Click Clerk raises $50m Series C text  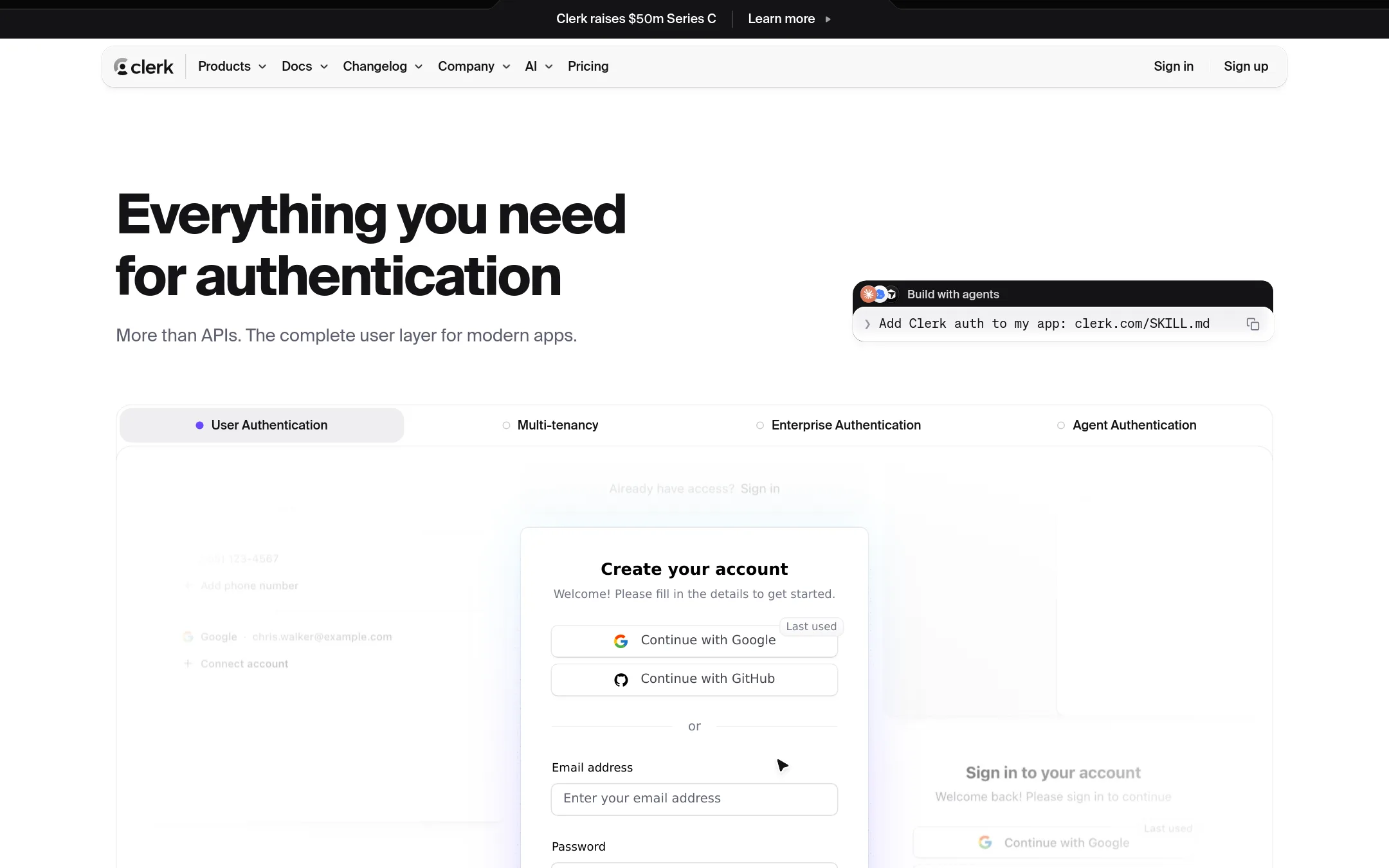pos(636,19)
